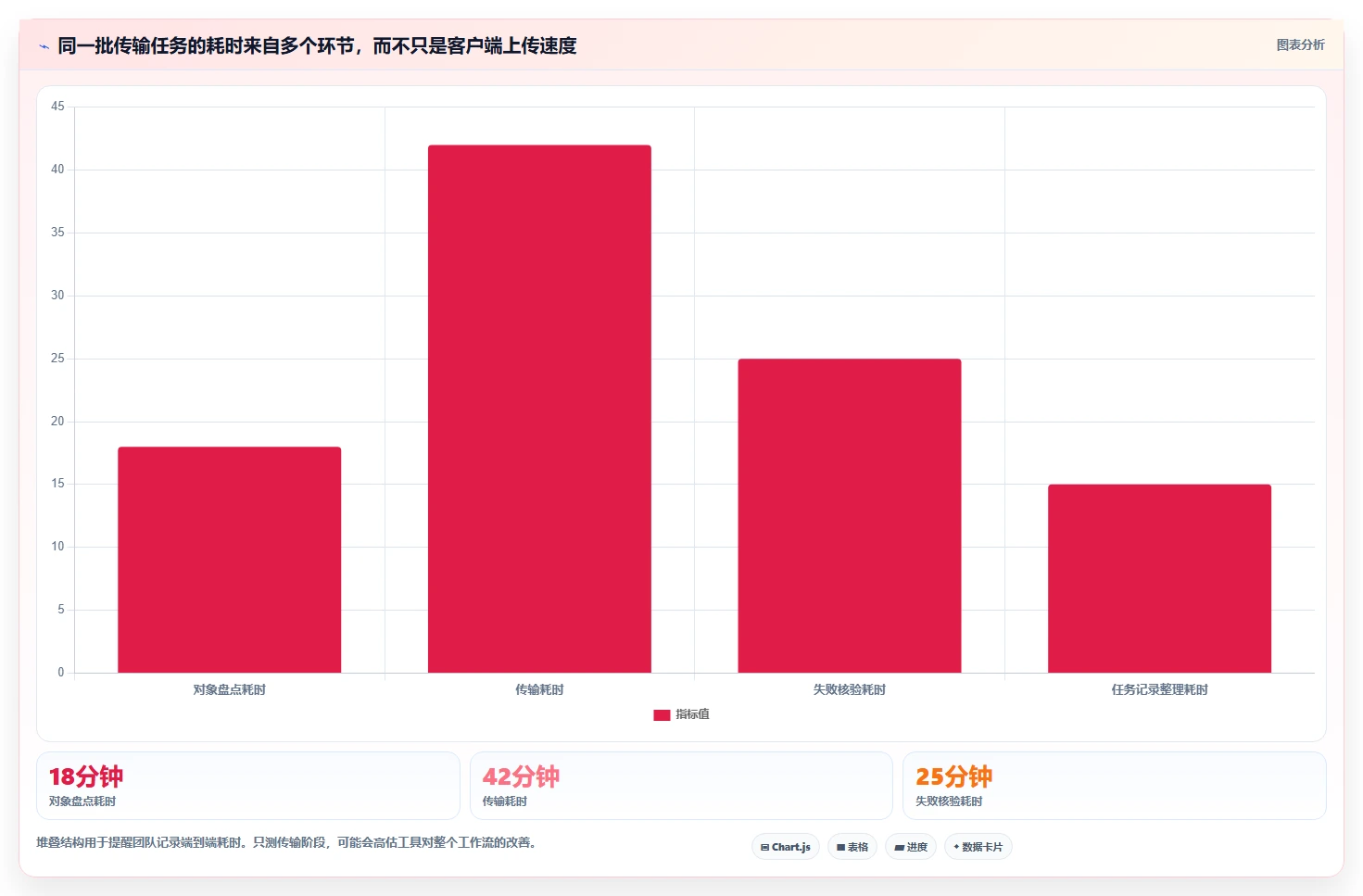This screenshot has height=896, width=1363.
Task: Click the 对象盘点耗时 caption under 18分钟
Action: [82, 801]
